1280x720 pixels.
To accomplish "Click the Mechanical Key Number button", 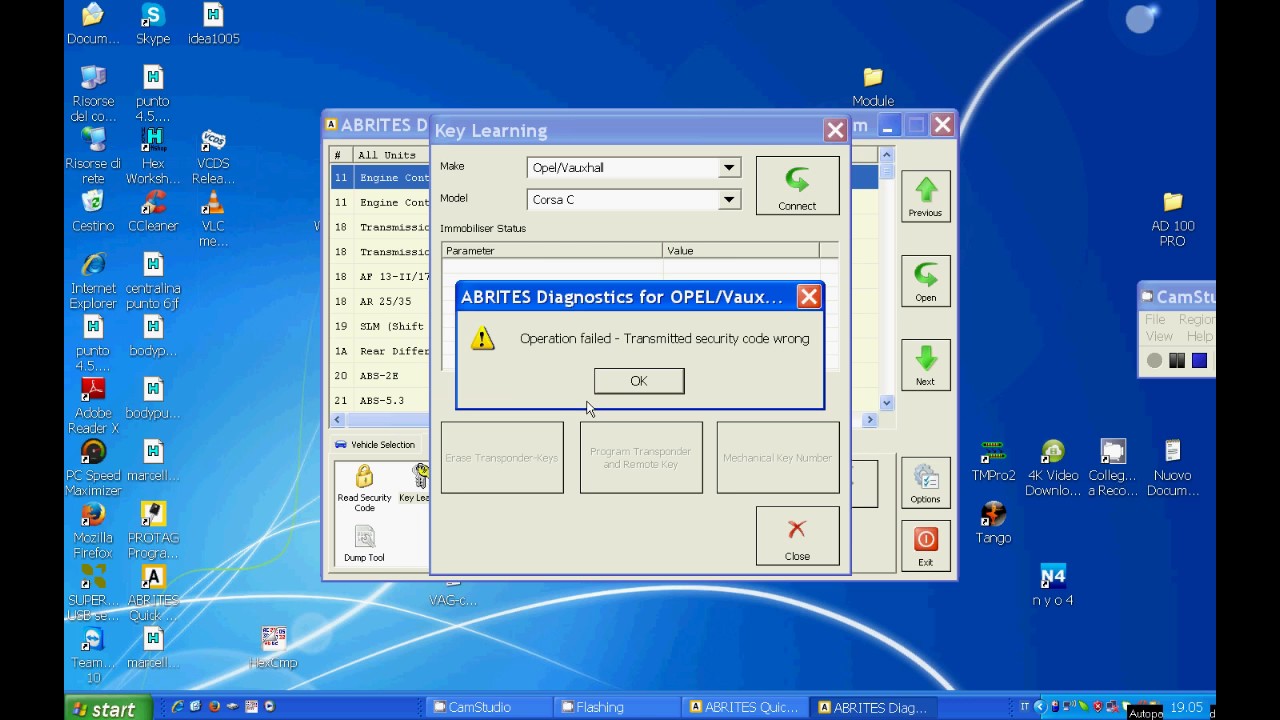I will click(778, 458).
